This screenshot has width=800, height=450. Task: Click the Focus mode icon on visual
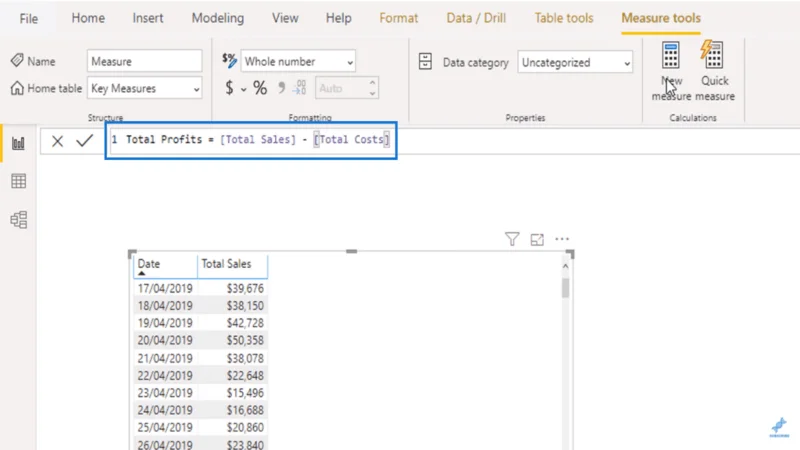(x=537, y=239)
